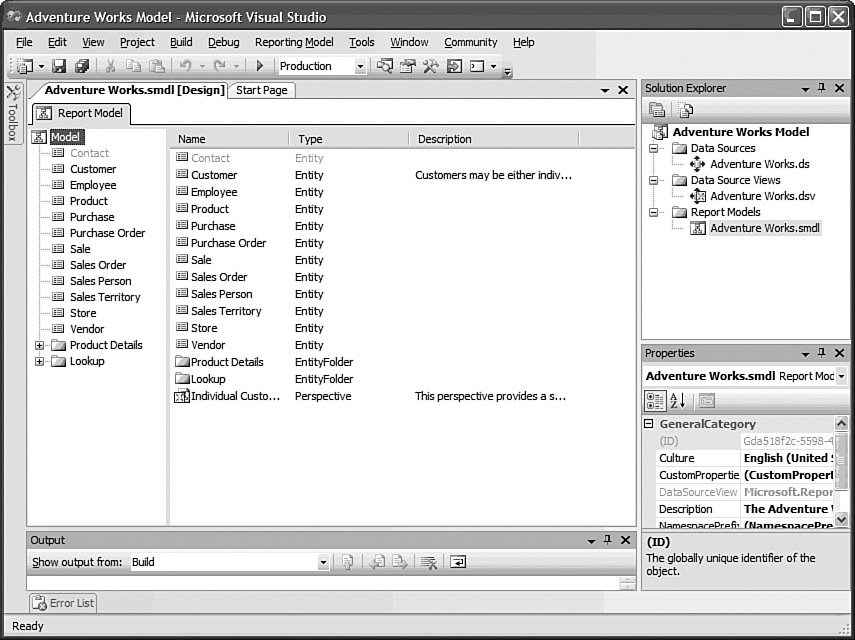Image resolution: width=855 pixels, height=640 pixels.
Task: Select Purchase Order in Model tree
Action: click(x=107, y=233)
